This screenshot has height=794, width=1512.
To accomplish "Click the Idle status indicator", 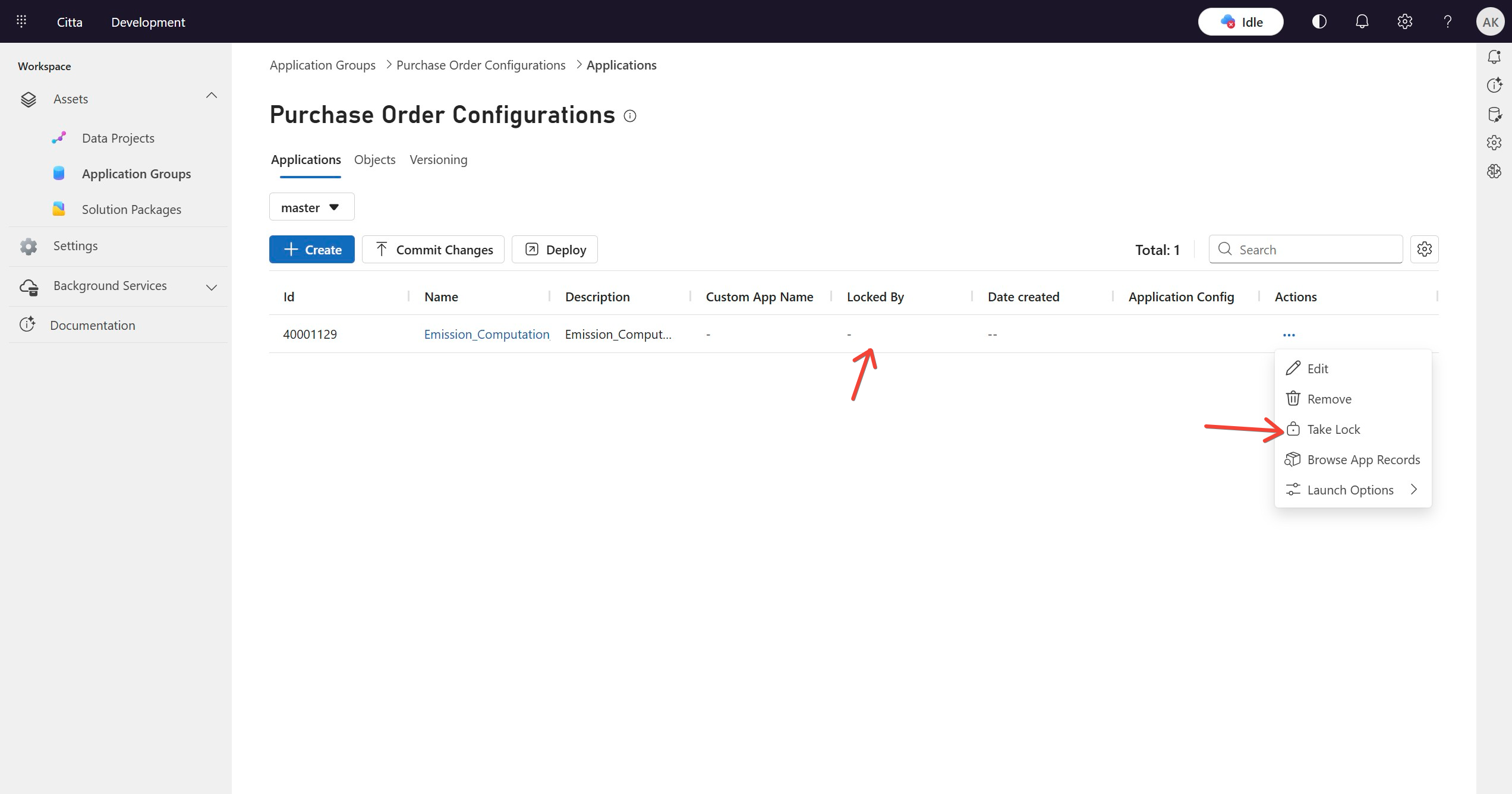I will click(x=1240, y=22).
